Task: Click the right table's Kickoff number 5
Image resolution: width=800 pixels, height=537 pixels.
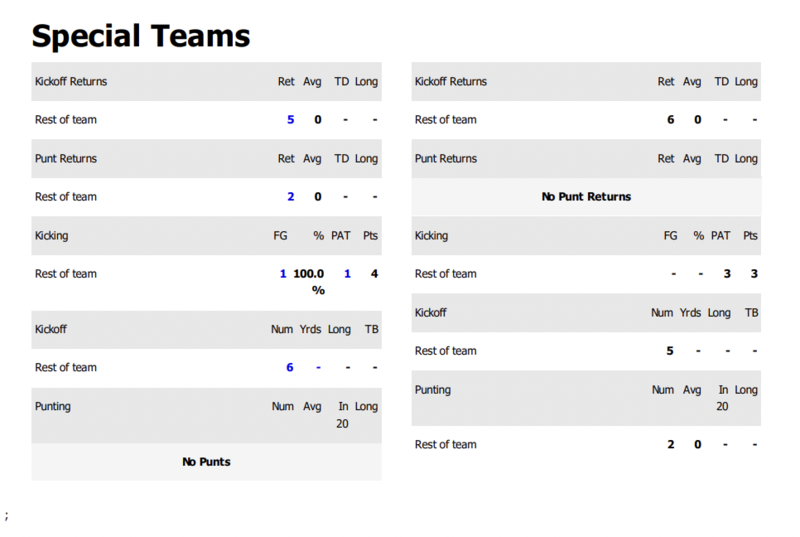Action: coord(670,351)
